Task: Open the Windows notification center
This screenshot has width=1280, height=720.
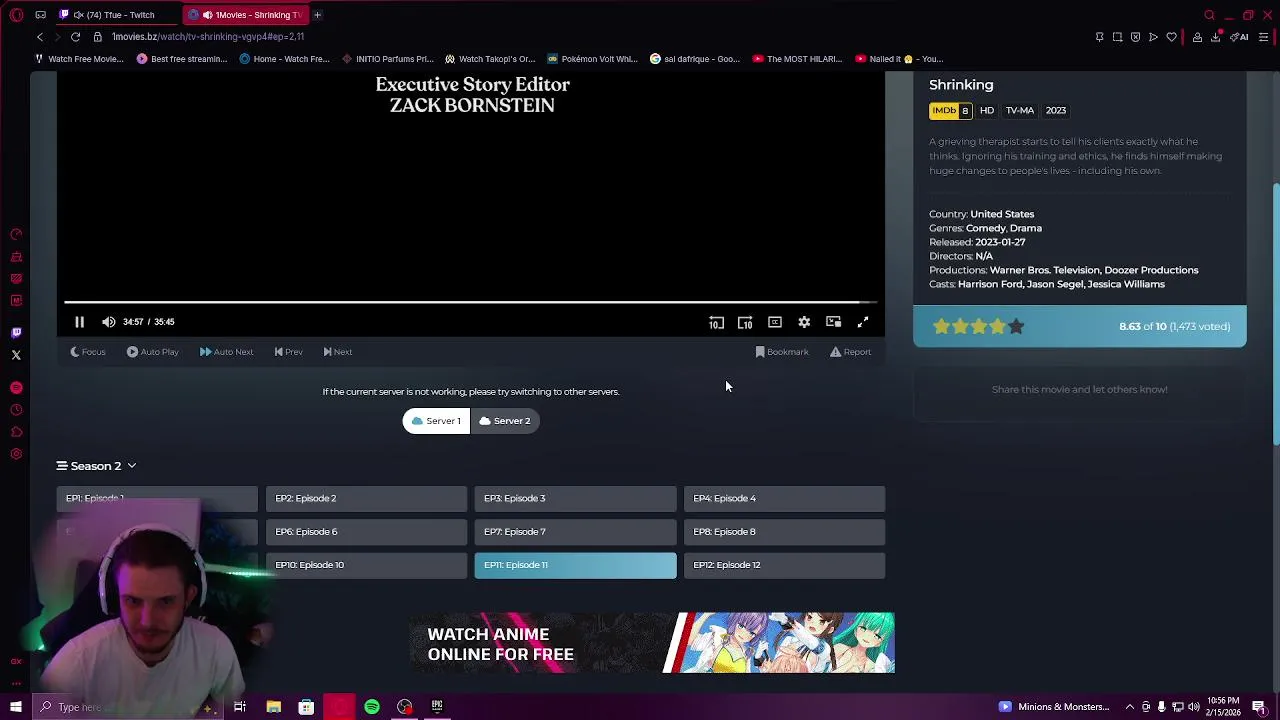Action: tap(1258, 707)
